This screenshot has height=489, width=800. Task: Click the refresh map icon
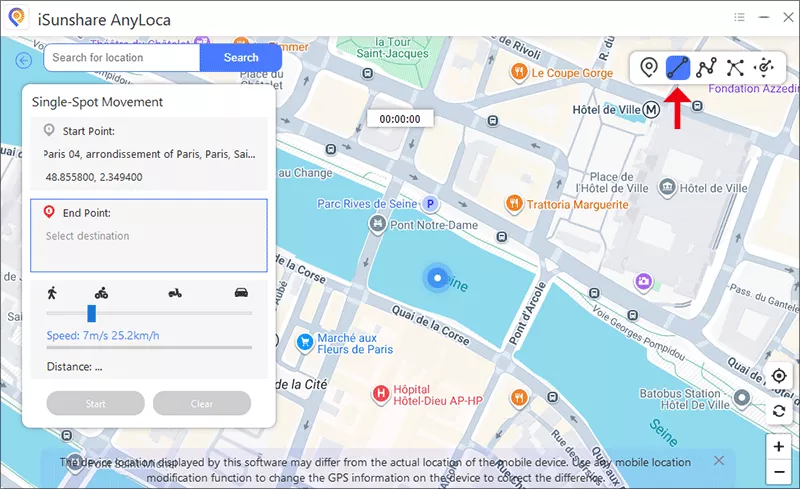(x=779, y=411)
